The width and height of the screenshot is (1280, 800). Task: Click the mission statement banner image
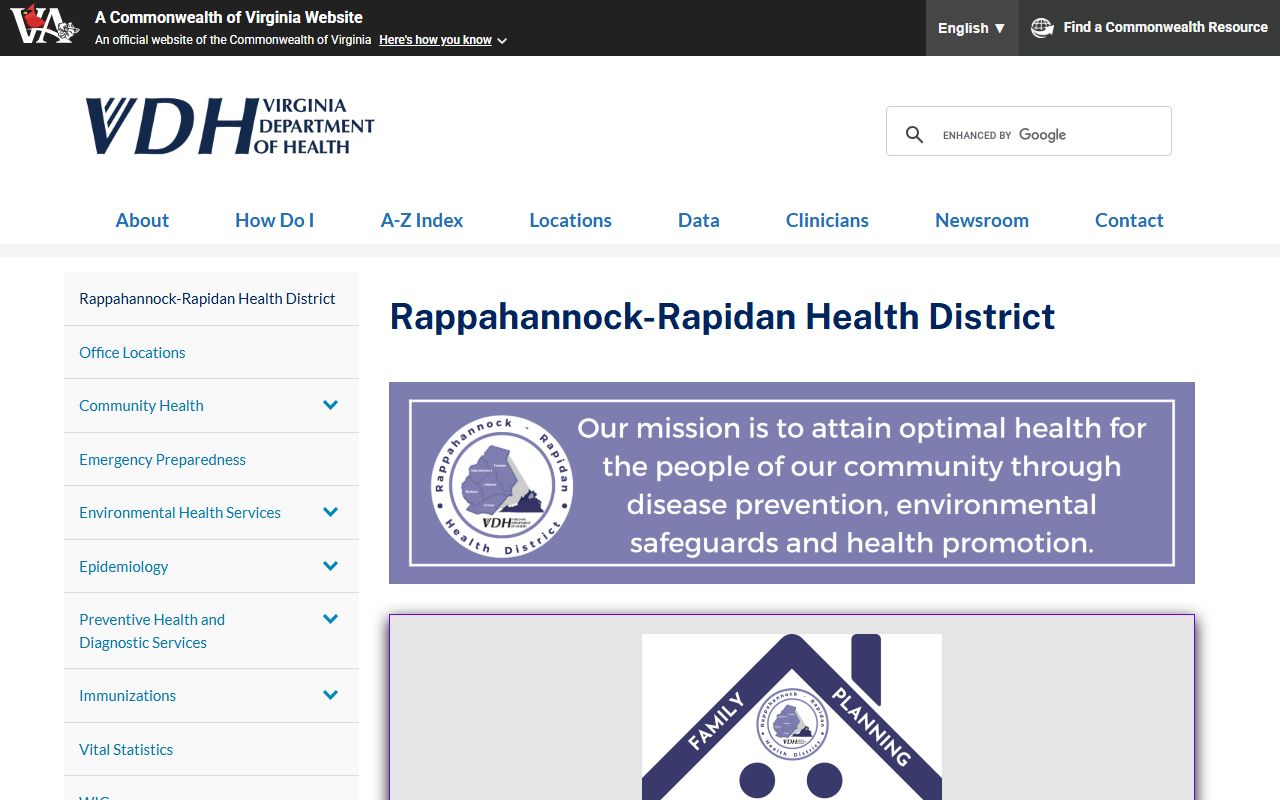[792, 483]
